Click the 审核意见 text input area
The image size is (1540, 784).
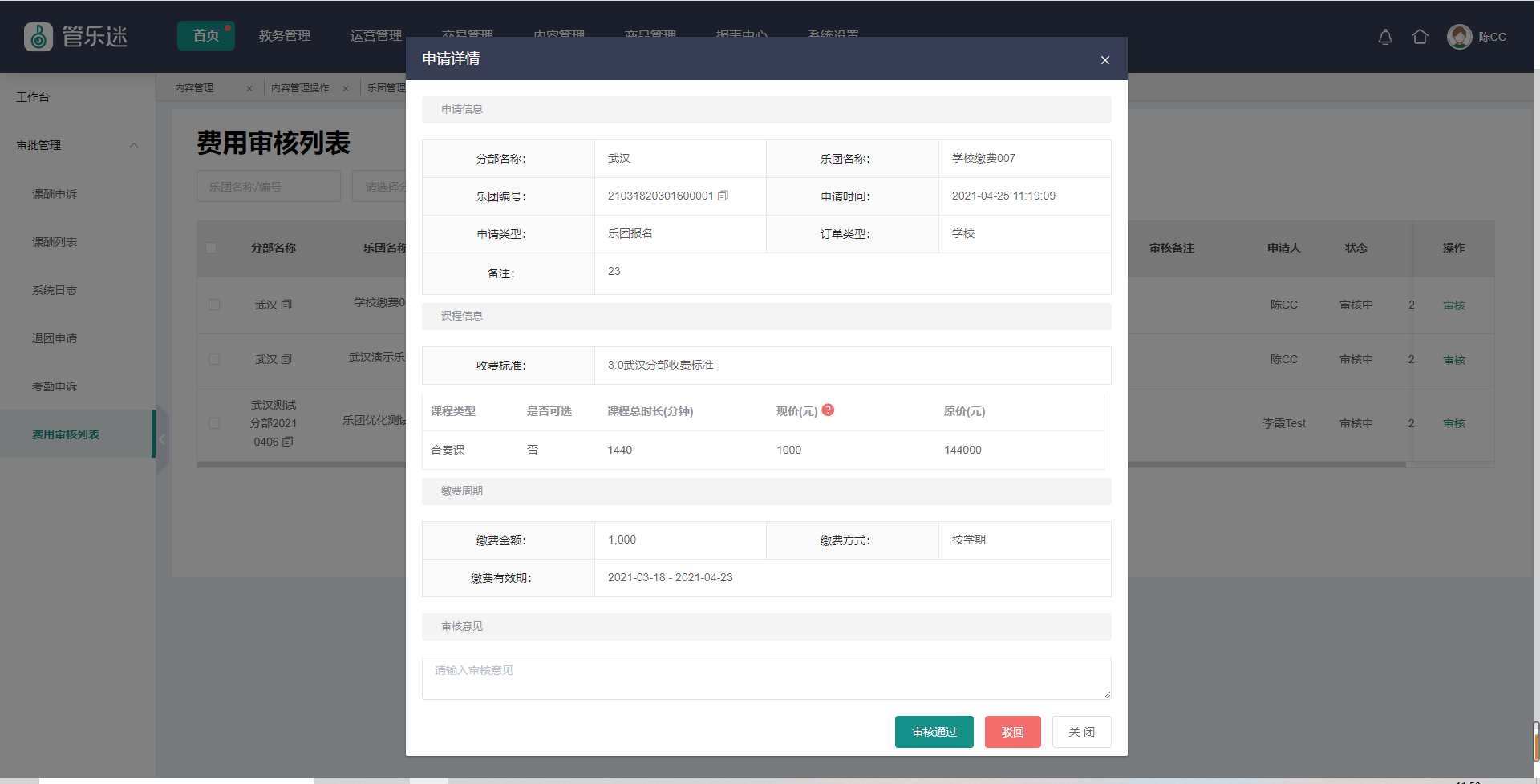(x=766, y=678)
